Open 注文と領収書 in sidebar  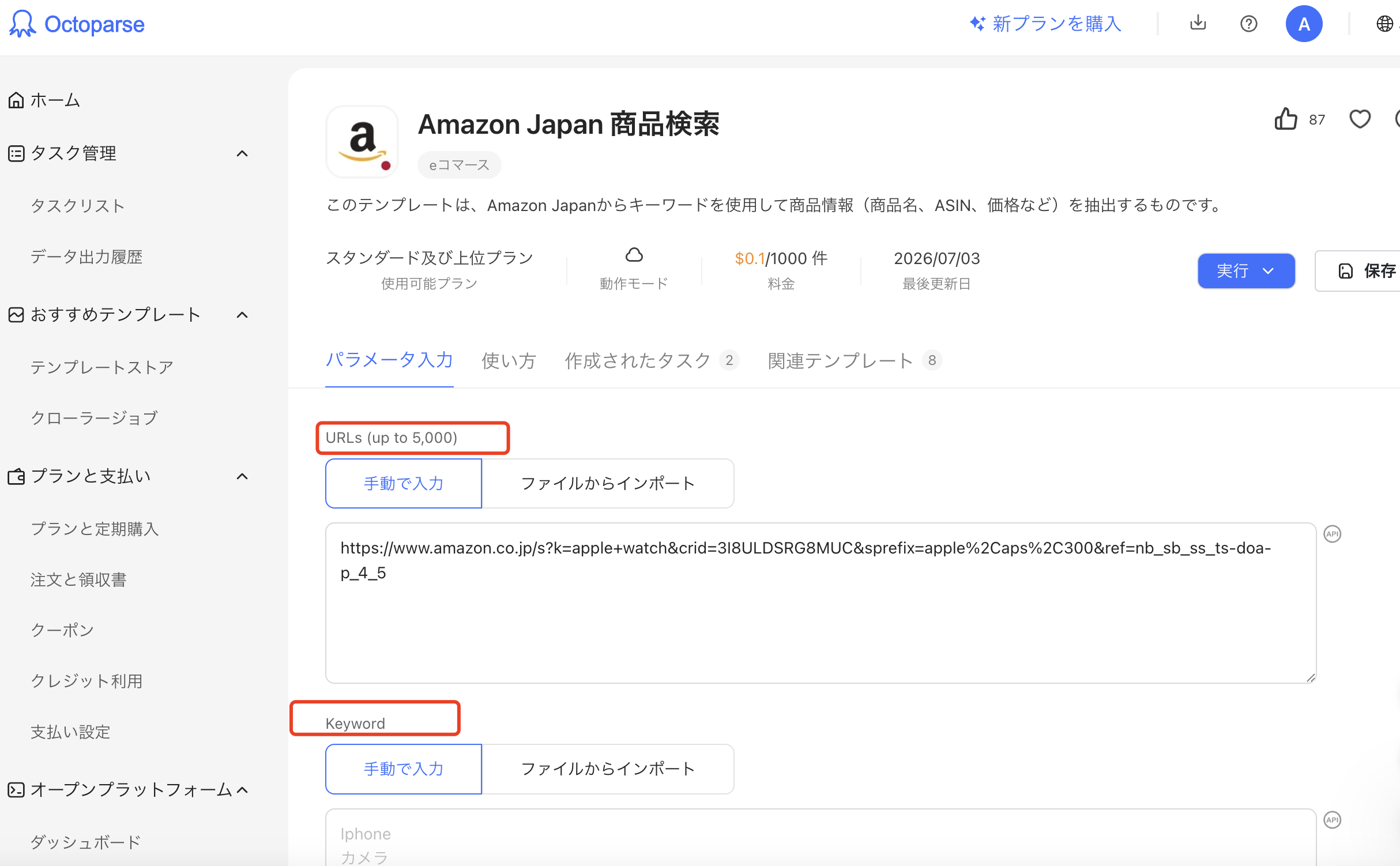(78, 579)
